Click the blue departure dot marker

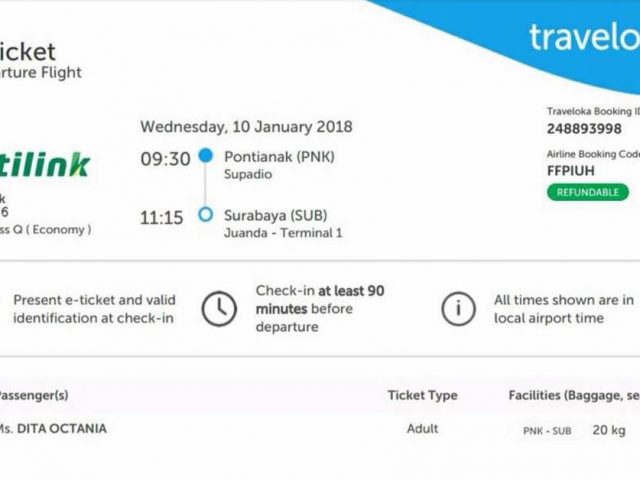pos(206,156)
